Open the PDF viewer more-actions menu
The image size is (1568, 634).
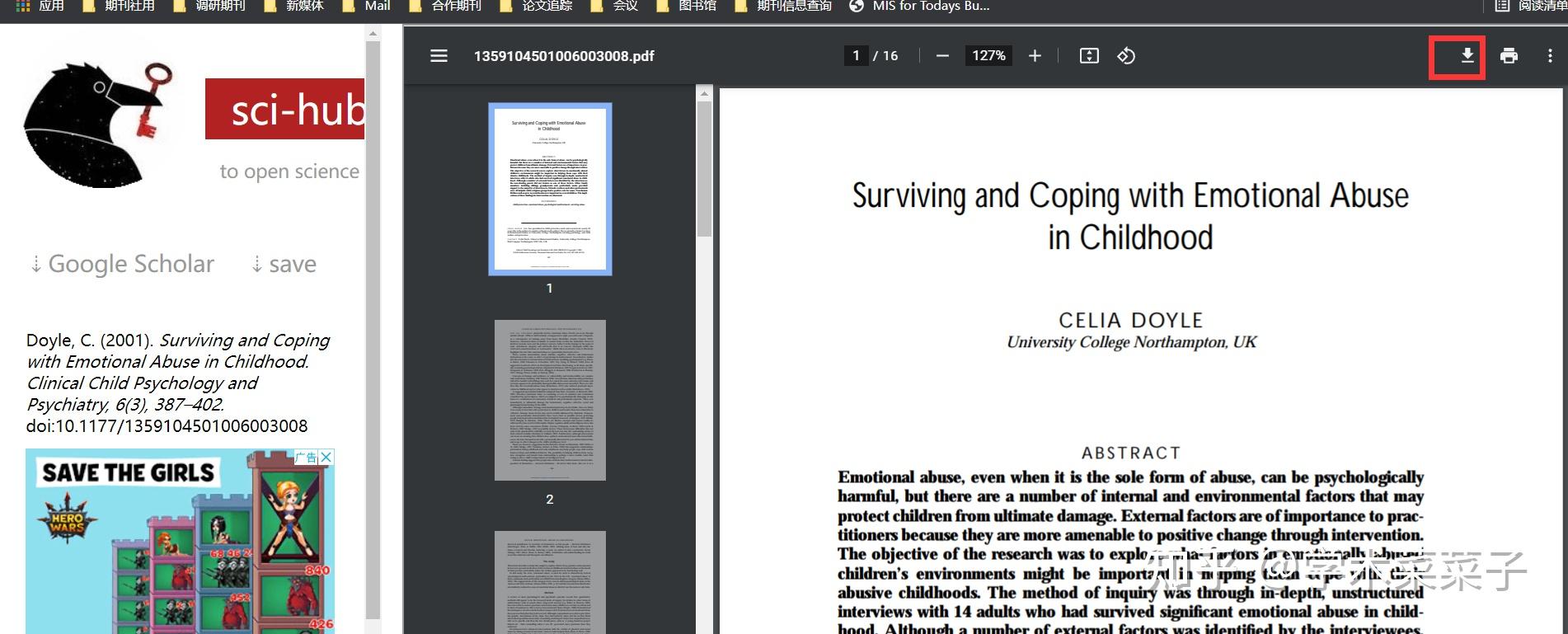(x=1550, y=56)
